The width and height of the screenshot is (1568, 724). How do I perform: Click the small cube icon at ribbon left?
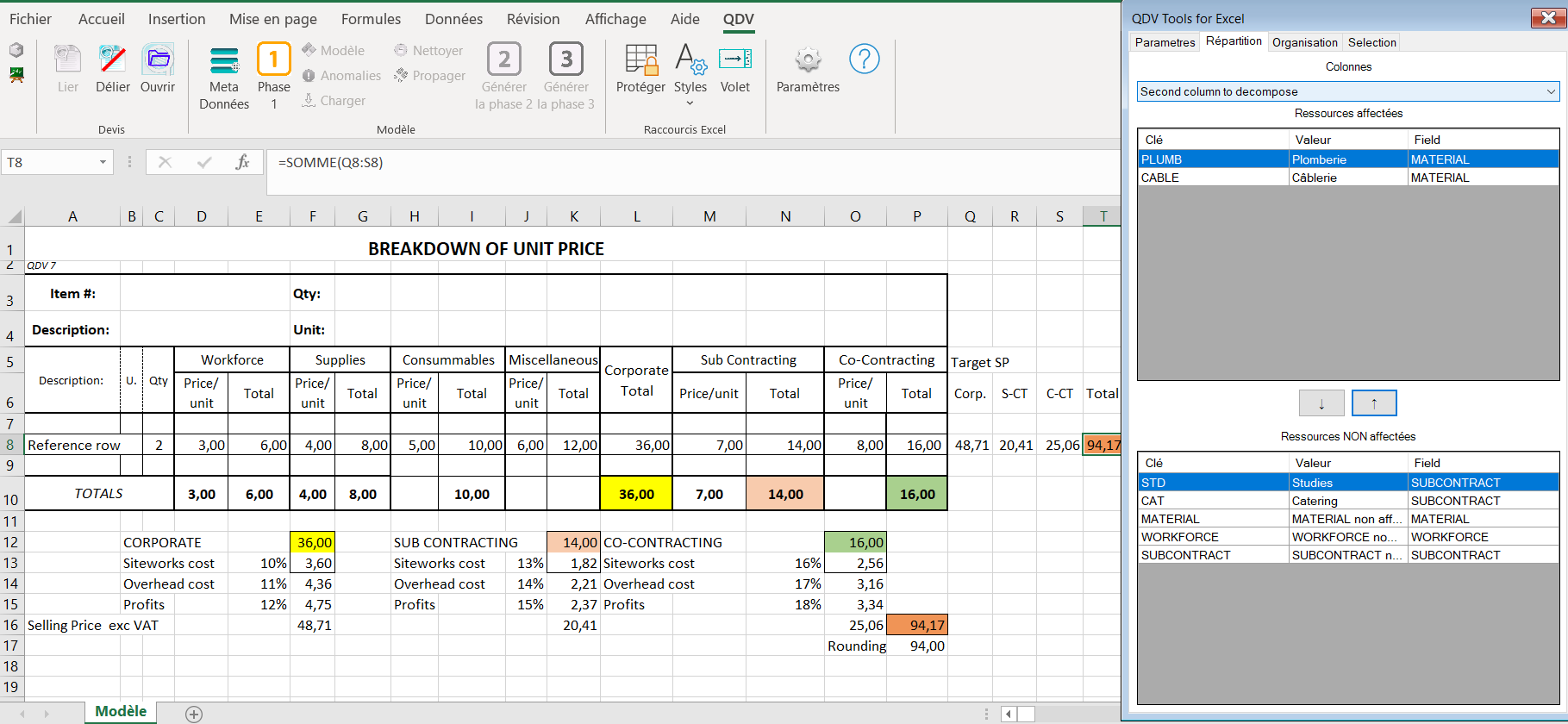[x=16, y=50]
